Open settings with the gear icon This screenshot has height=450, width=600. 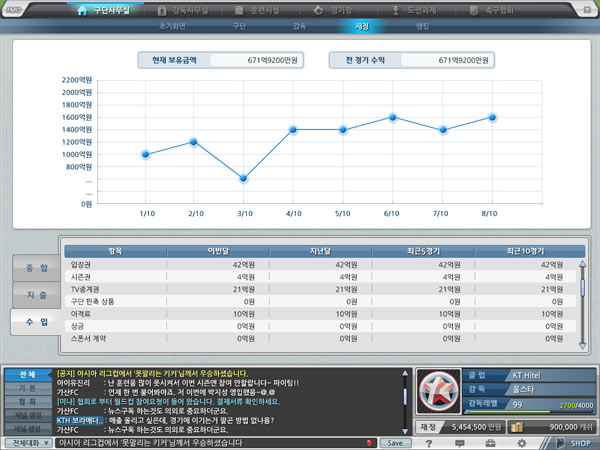pyautogui.click(x=522, y=443)
